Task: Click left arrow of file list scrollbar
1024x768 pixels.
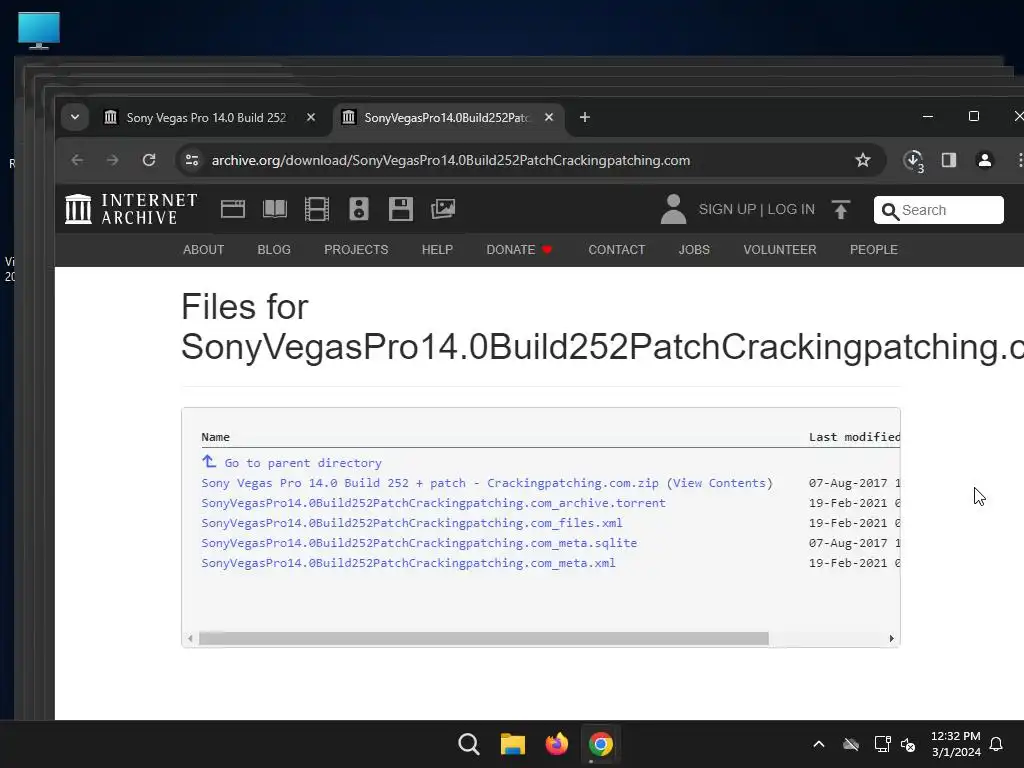Action: (190, 638)
